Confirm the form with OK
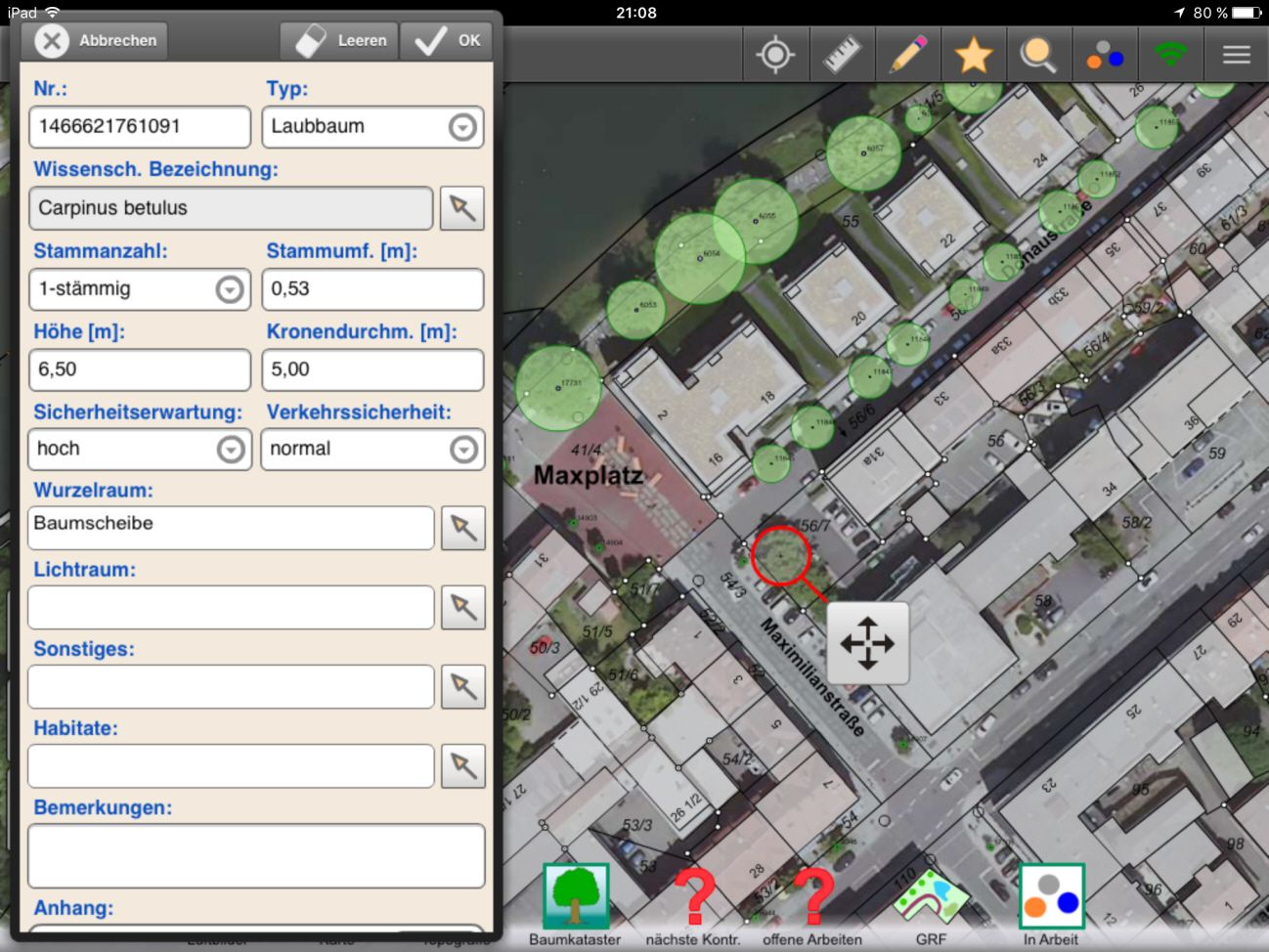 point(449,41)
